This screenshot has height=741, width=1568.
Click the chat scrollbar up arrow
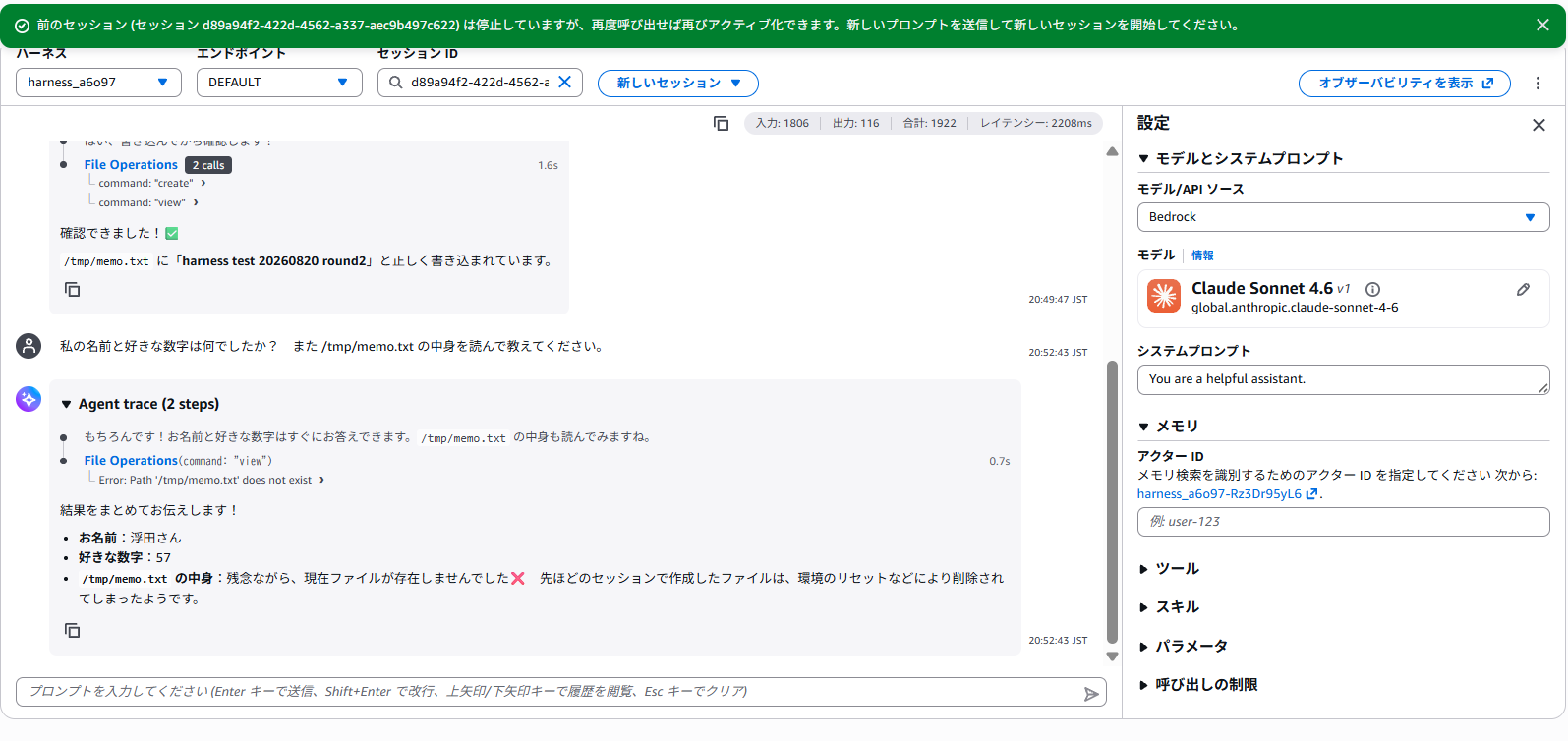[1113, 151]
